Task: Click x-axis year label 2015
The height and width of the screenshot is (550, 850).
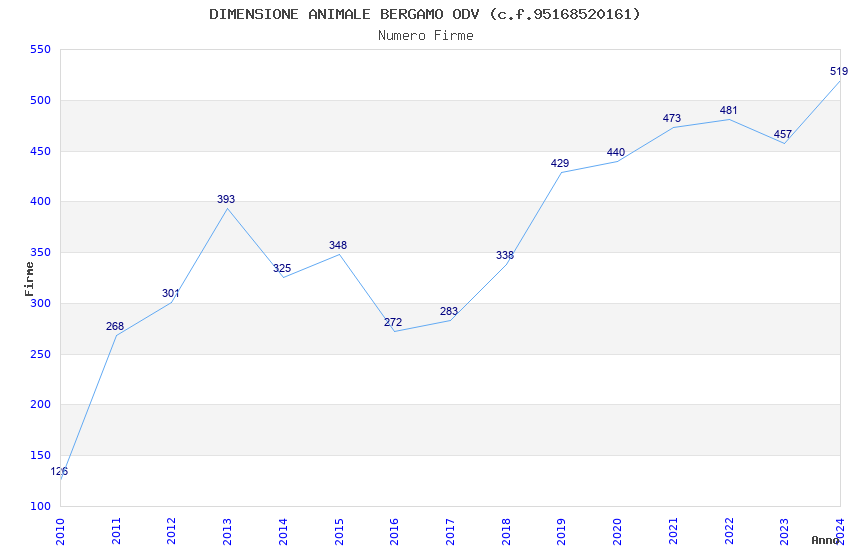Action: click(x=339, y=531)
